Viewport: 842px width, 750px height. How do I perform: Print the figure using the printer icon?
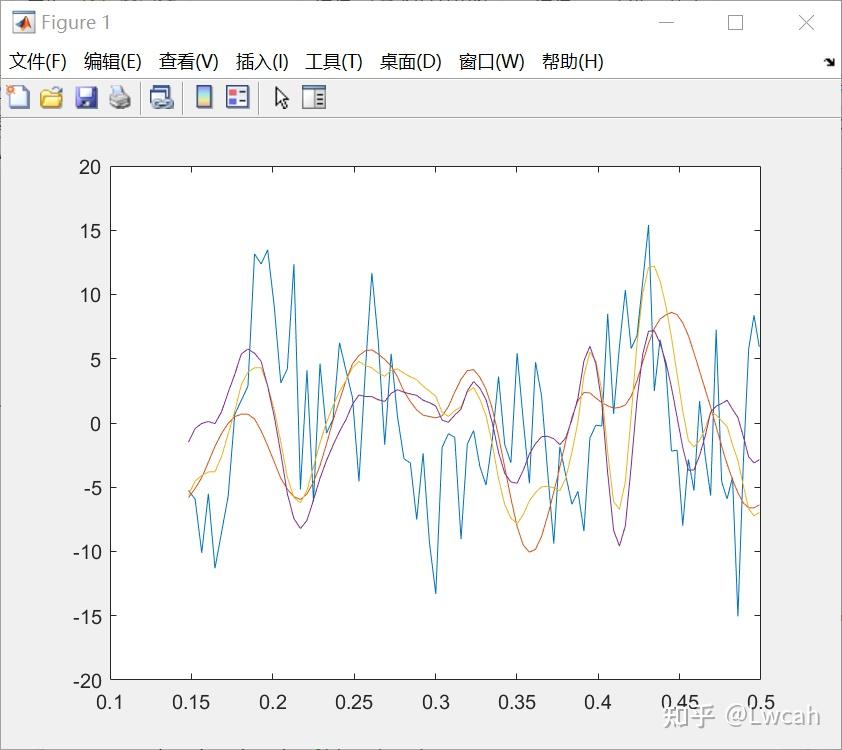[119, 97]
